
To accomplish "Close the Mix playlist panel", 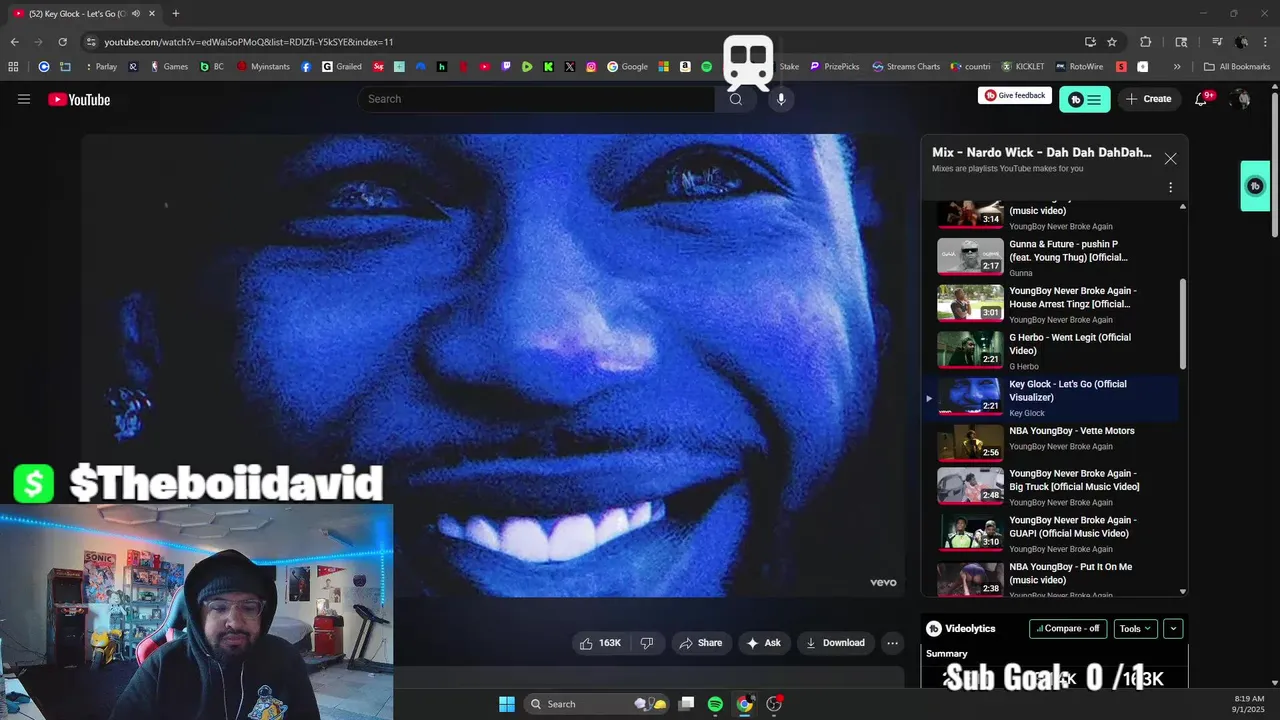I will tap(1170, 159).
